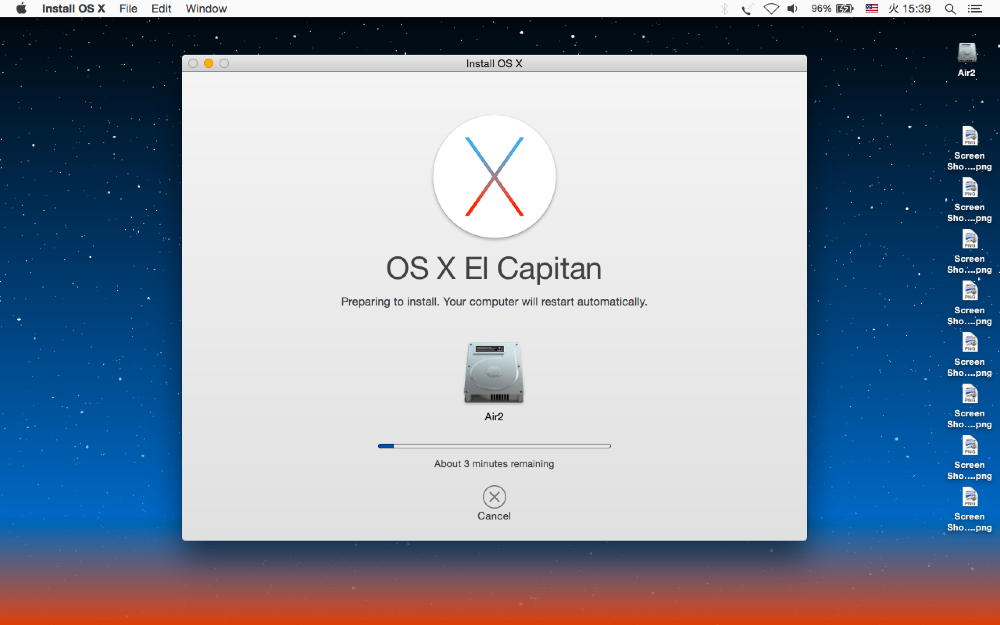
Task: Click the "Install OS X" window title bar
Action: tap(494, 63)
